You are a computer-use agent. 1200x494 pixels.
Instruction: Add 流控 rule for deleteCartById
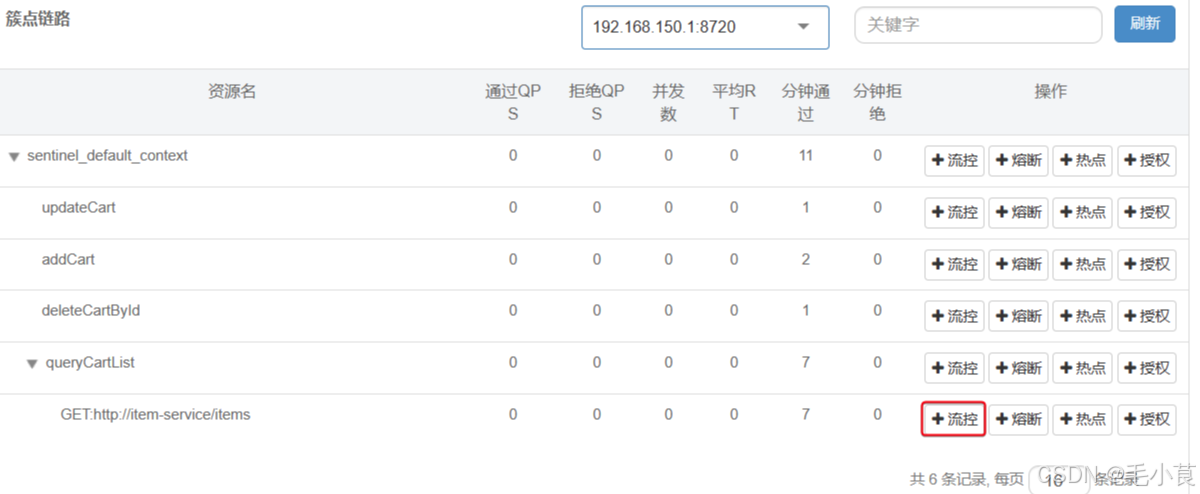(x=955, y=316)
